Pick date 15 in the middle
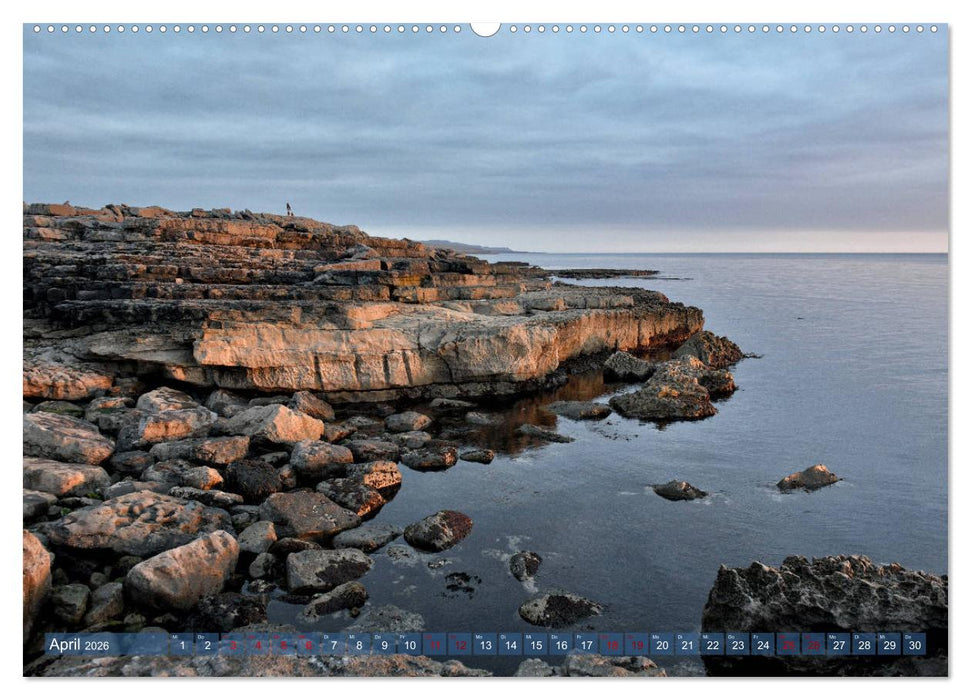 (x=537, y=648)
